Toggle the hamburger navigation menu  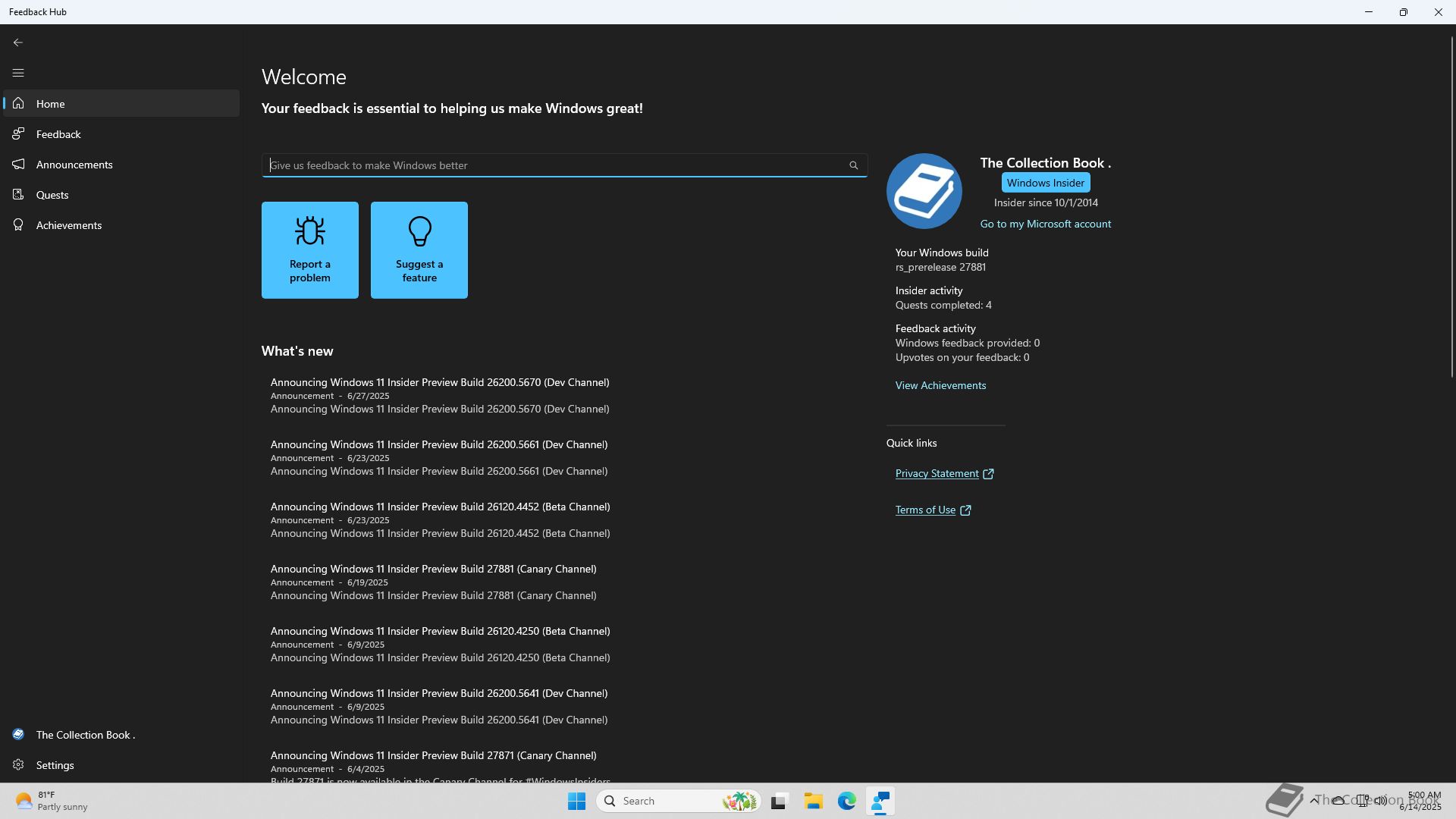click(x=18, y=73)
